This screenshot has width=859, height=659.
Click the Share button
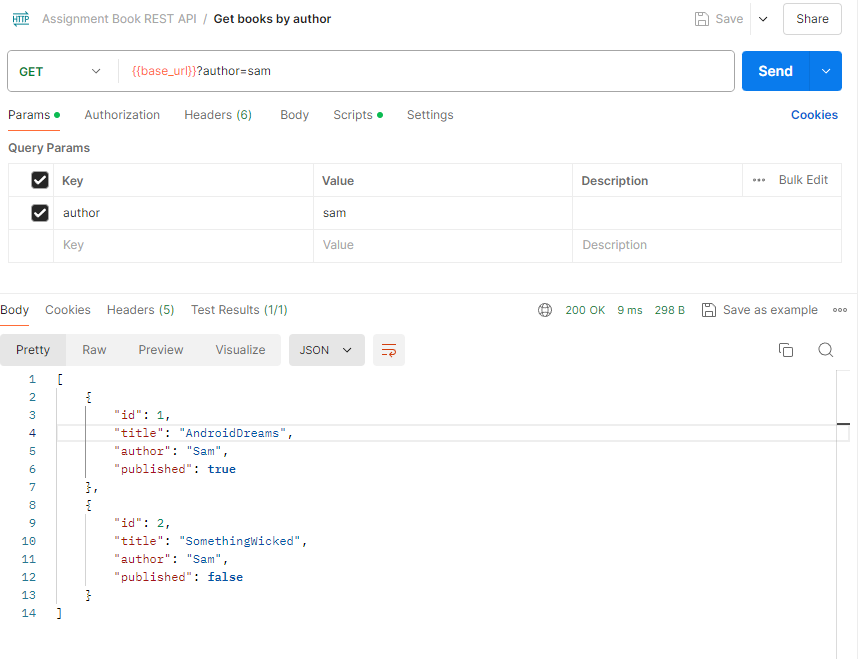coord(812,19)
